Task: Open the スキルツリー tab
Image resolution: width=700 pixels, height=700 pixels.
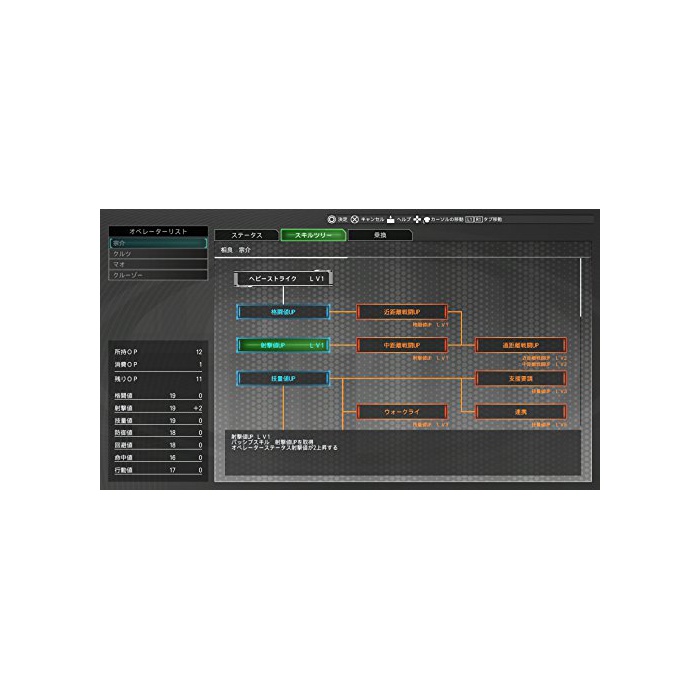Action: tap(312, 235)
